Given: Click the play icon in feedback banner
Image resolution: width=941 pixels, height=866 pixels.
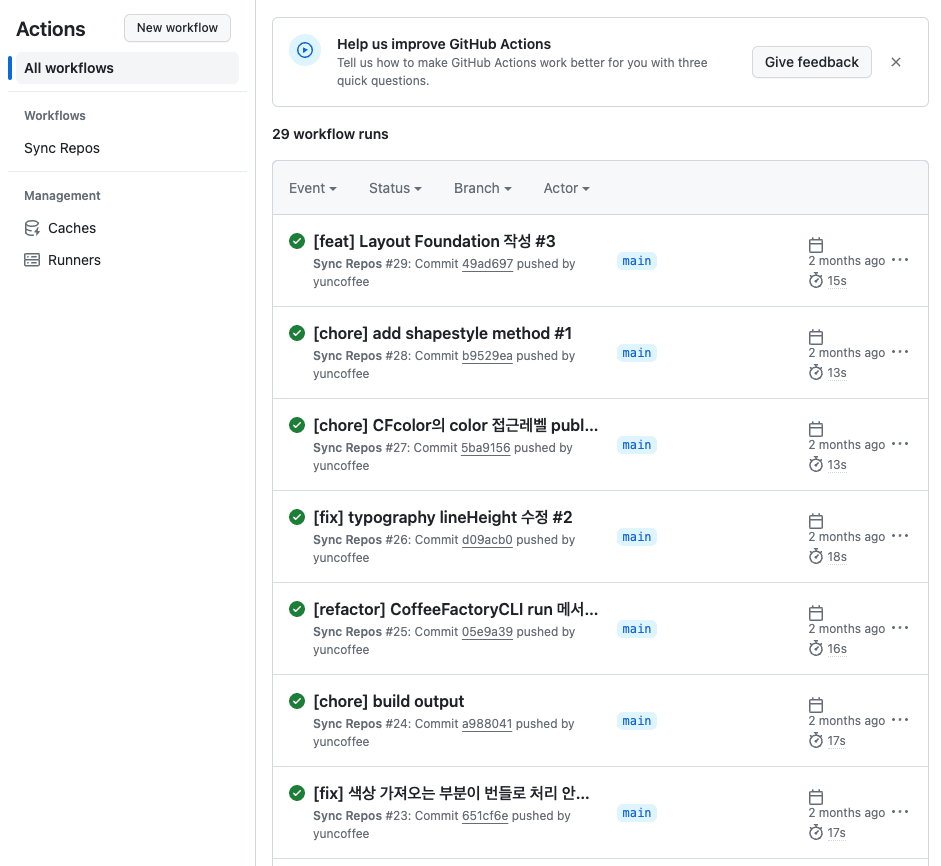Looking at the screenshot, I should (305, 50).
